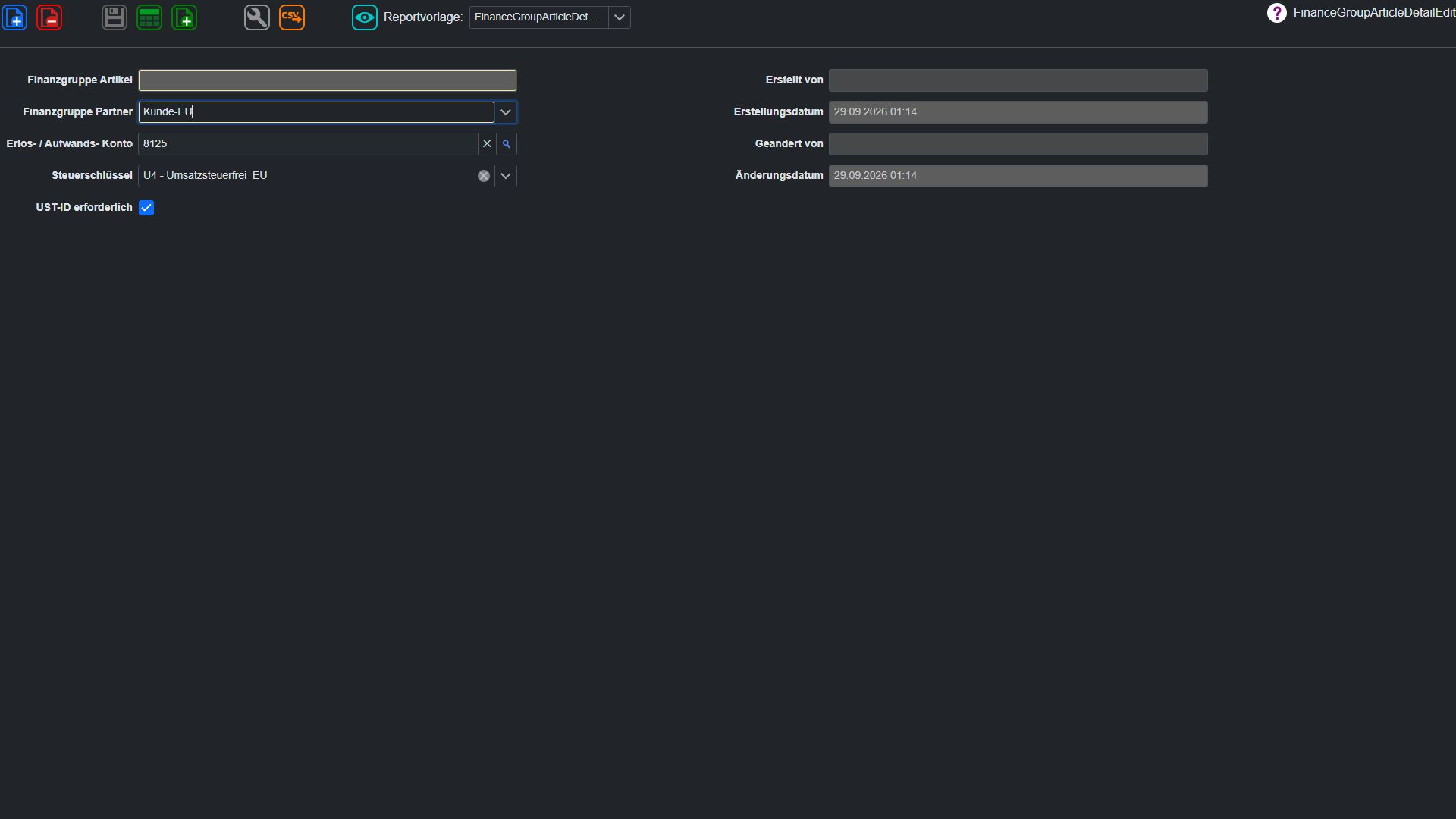Click the gray floppy disk save icon
Screen dimensions: 1456x819
(x=115, y=17)
